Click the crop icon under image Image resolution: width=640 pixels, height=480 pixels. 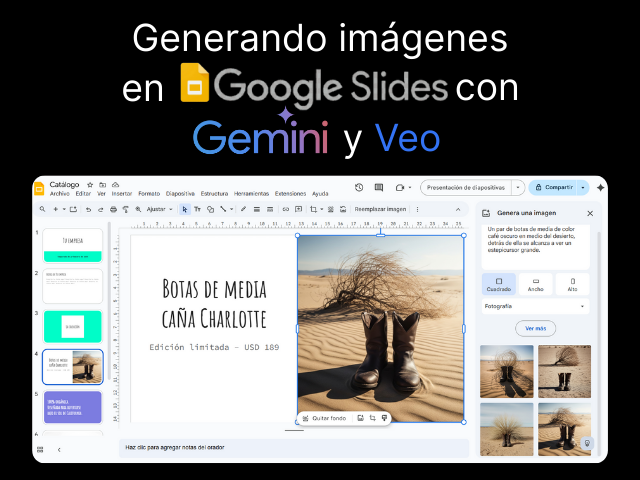(x=371, y=418)
